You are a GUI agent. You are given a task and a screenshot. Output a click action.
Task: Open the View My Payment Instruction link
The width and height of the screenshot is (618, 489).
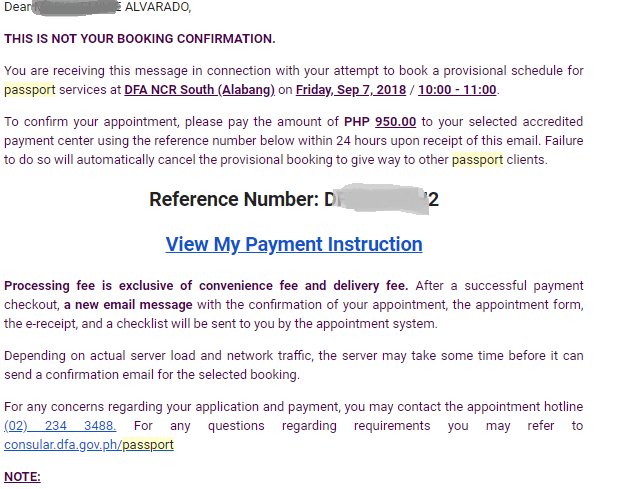tap(293, 244)
